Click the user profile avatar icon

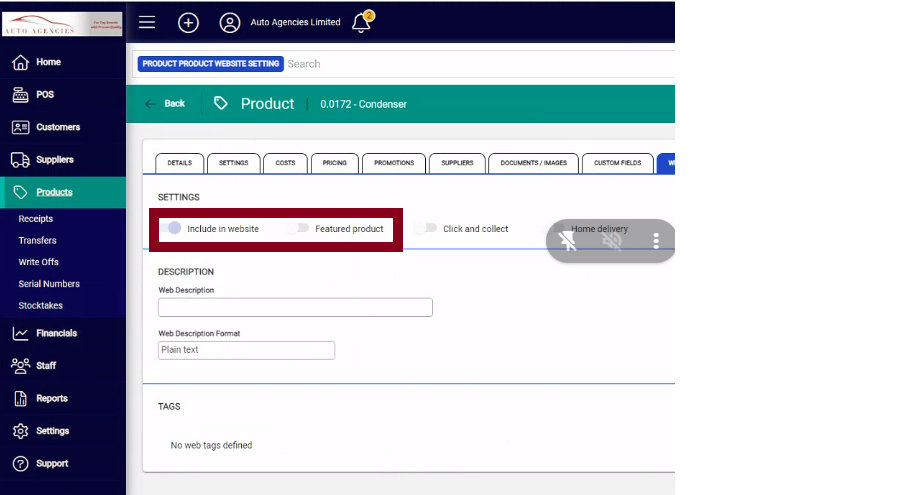pos(230,22)
